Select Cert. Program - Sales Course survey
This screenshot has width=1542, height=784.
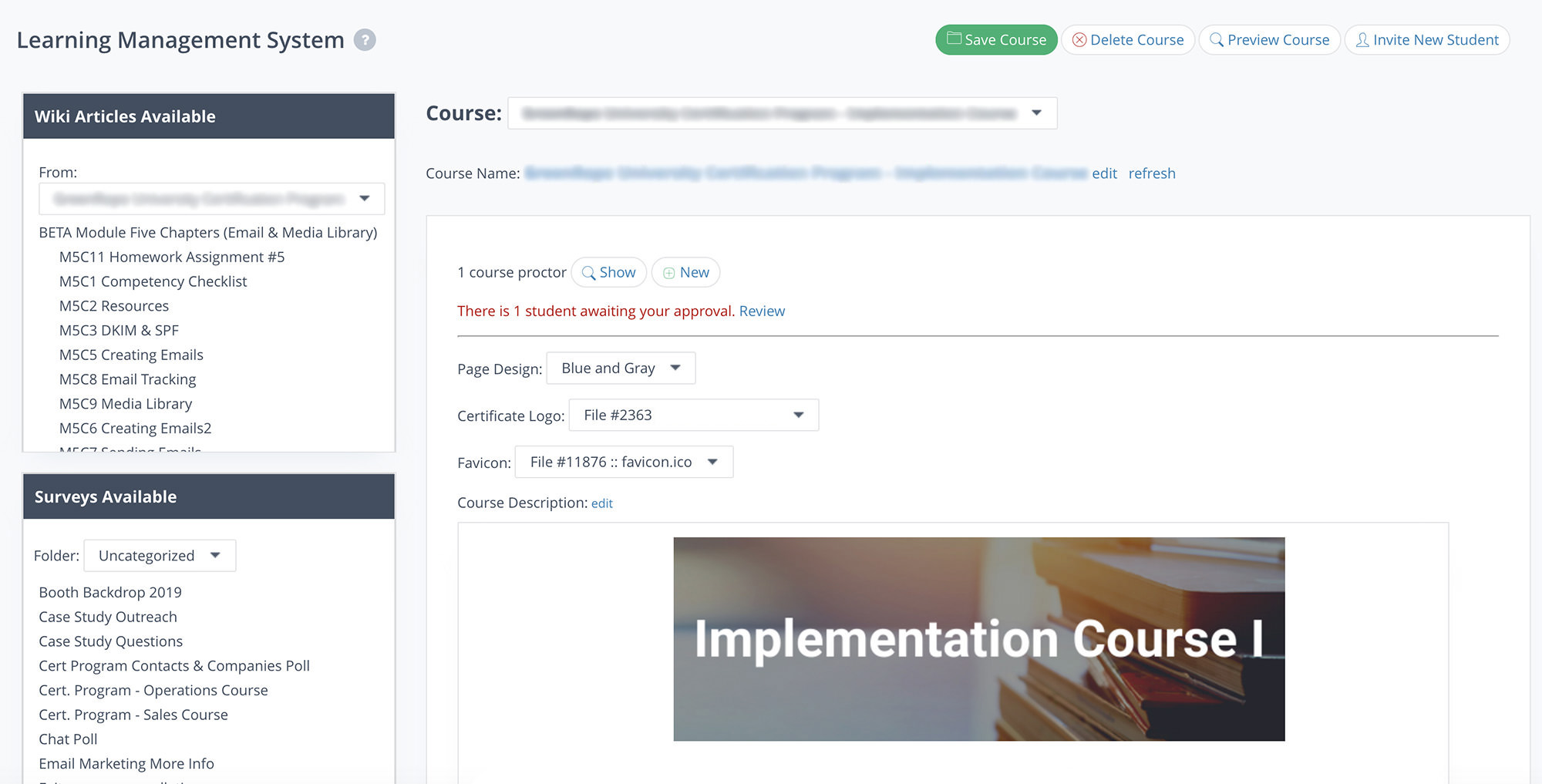pyautogui.click(x=133, y=715)
